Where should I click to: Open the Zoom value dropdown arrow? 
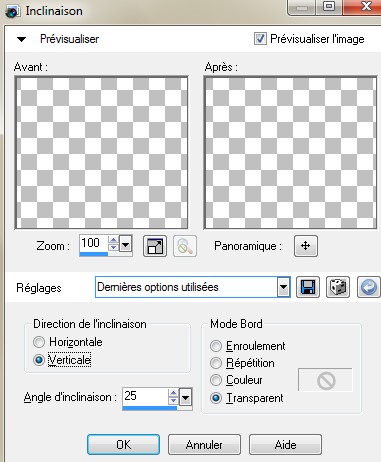coord(126,246)
